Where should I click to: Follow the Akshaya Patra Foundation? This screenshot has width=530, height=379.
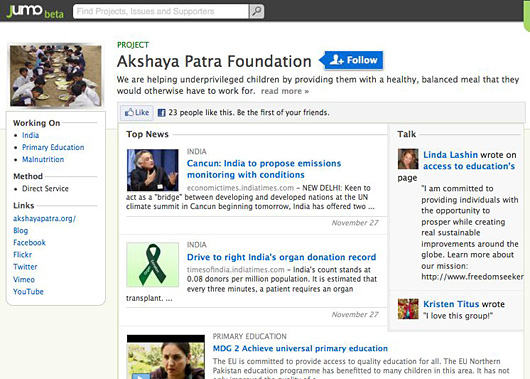[352, 61]
